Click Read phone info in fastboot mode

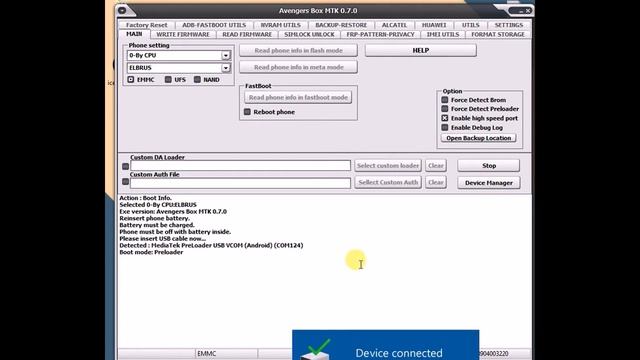click(x=298, y=98)
